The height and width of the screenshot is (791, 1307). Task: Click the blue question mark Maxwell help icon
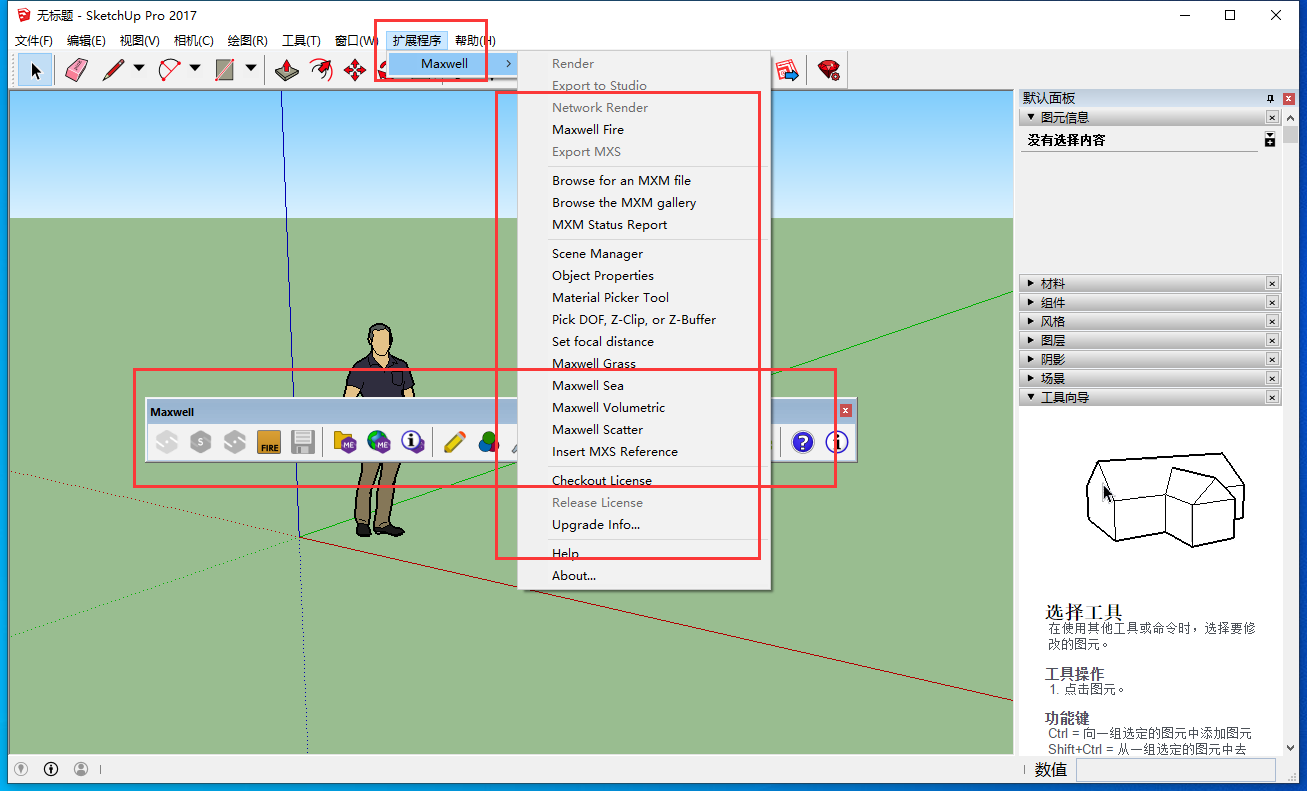802,441
